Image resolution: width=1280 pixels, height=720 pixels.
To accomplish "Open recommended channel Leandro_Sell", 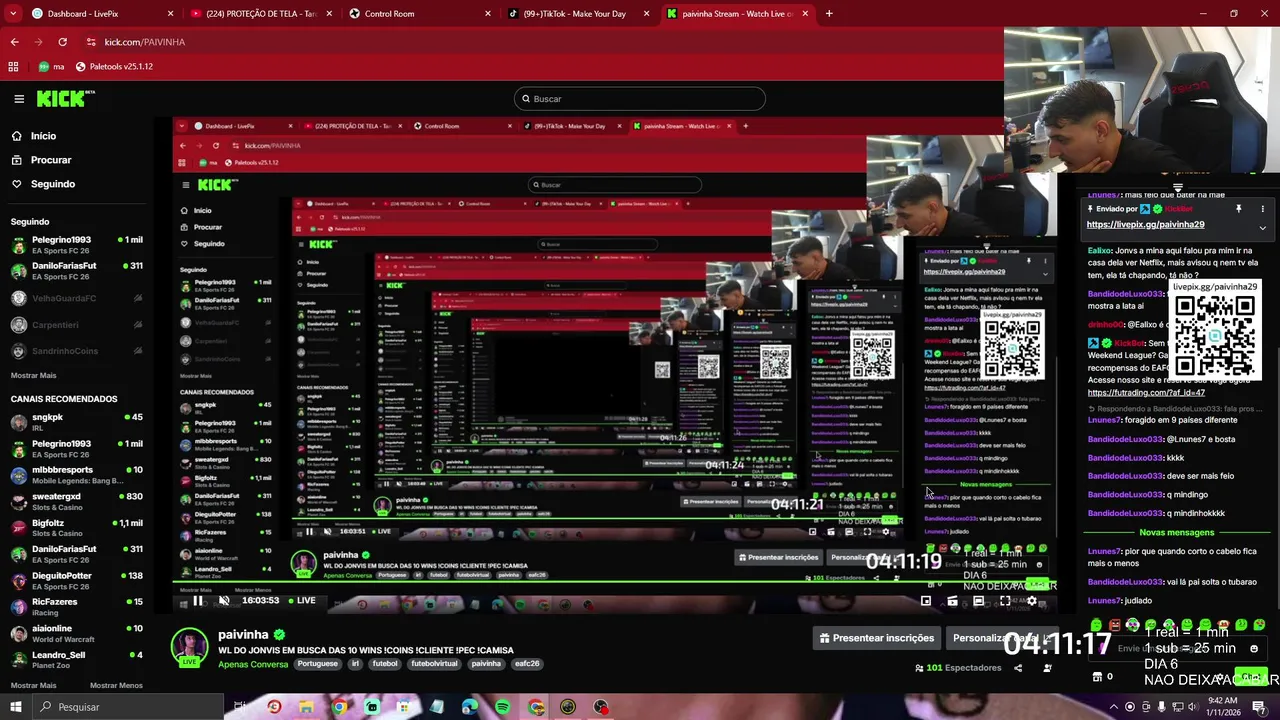I will point(77,659).
